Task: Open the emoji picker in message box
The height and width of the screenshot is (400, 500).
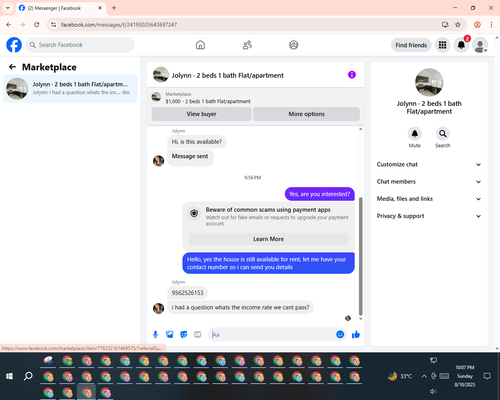Action: [x=340, y=334]
